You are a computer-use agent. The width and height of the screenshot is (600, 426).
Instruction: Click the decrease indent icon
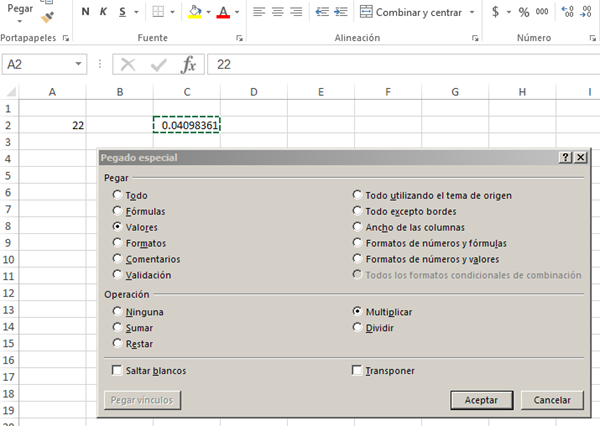[322, 12]
